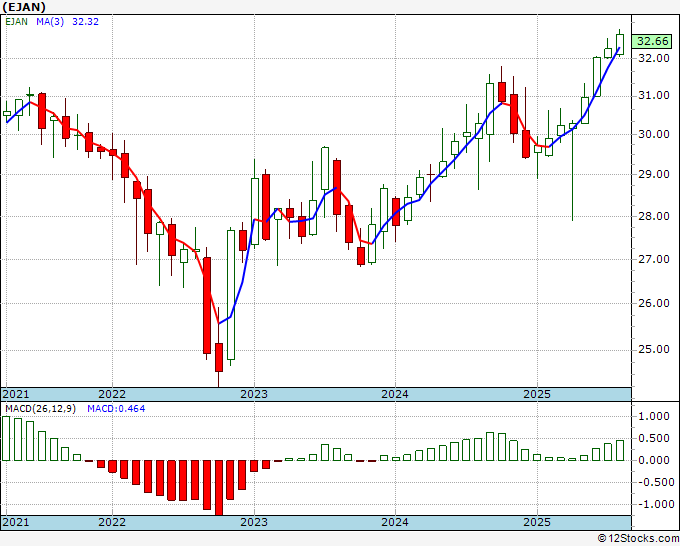The width and height of the screenshot is (680, 546).
Task: Click the 29.00 price axis label
Action: click(654, 174)
